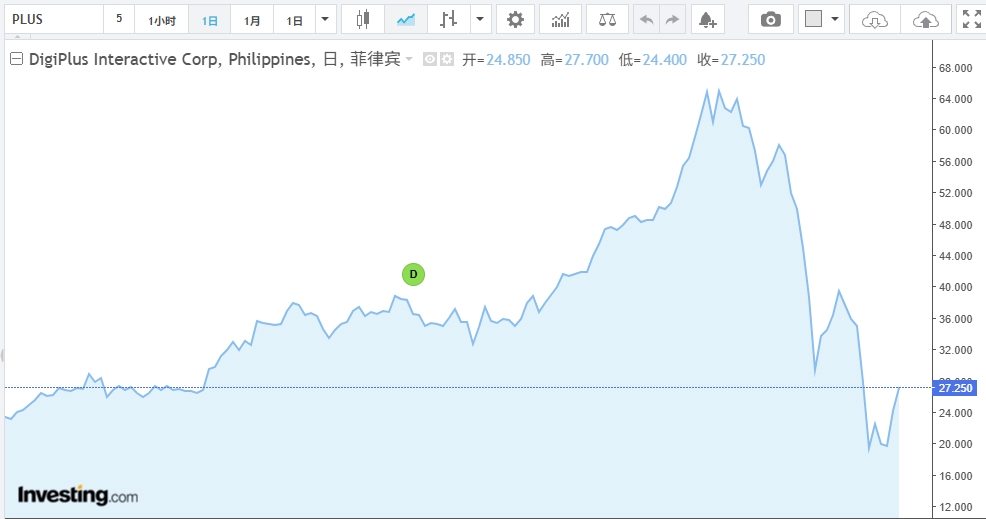Open the interval dropdown arrow
This screenshot has width=986, height=519.
325,20
